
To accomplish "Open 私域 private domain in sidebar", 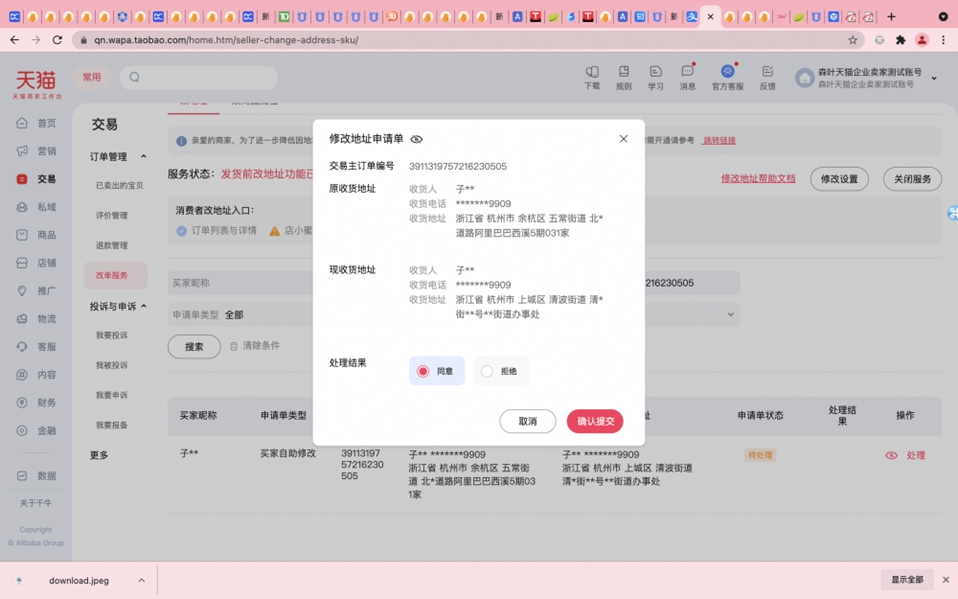I will point(36,207).
